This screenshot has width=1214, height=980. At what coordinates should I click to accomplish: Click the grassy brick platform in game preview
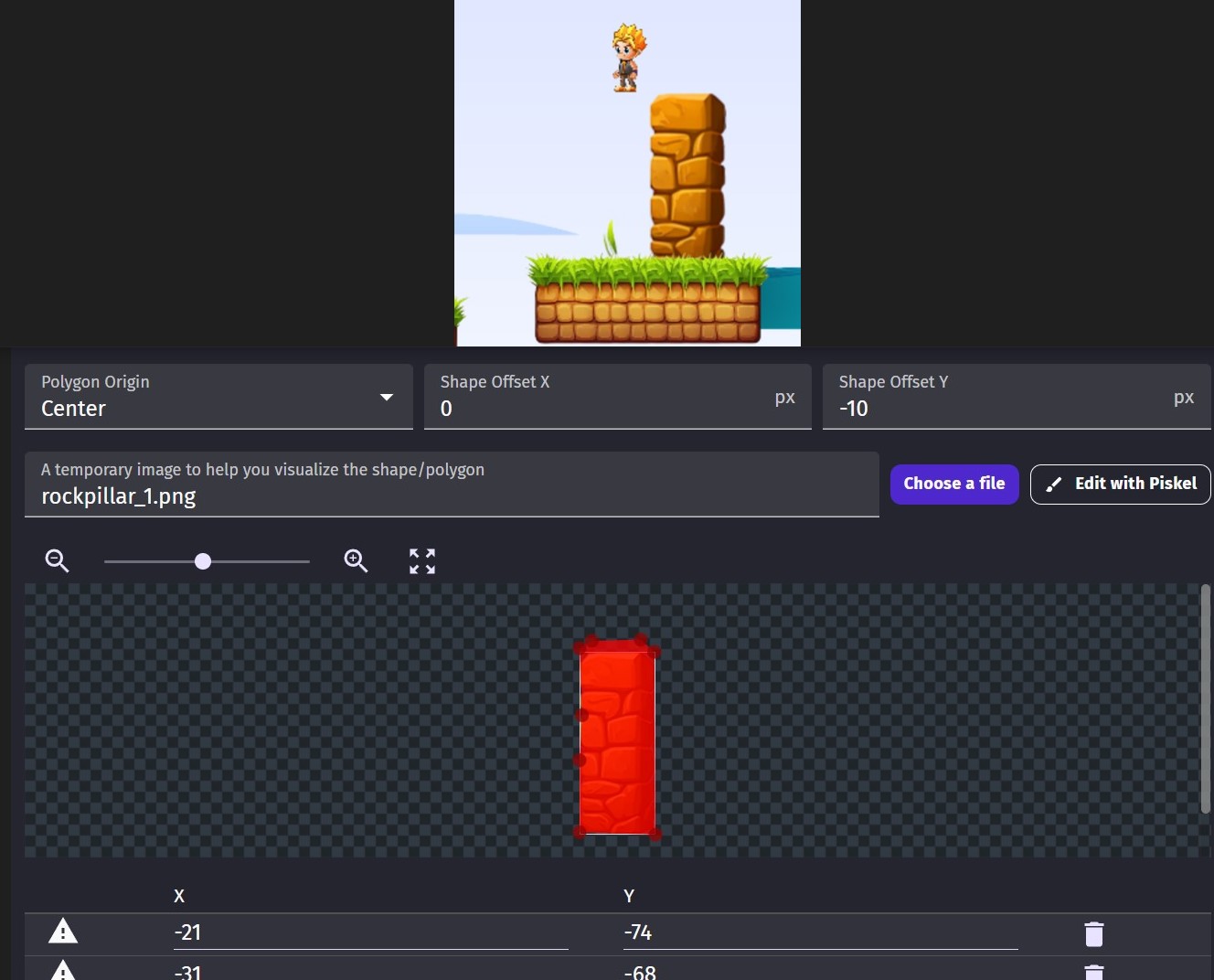pyautogui.click(x=648, y=300)
